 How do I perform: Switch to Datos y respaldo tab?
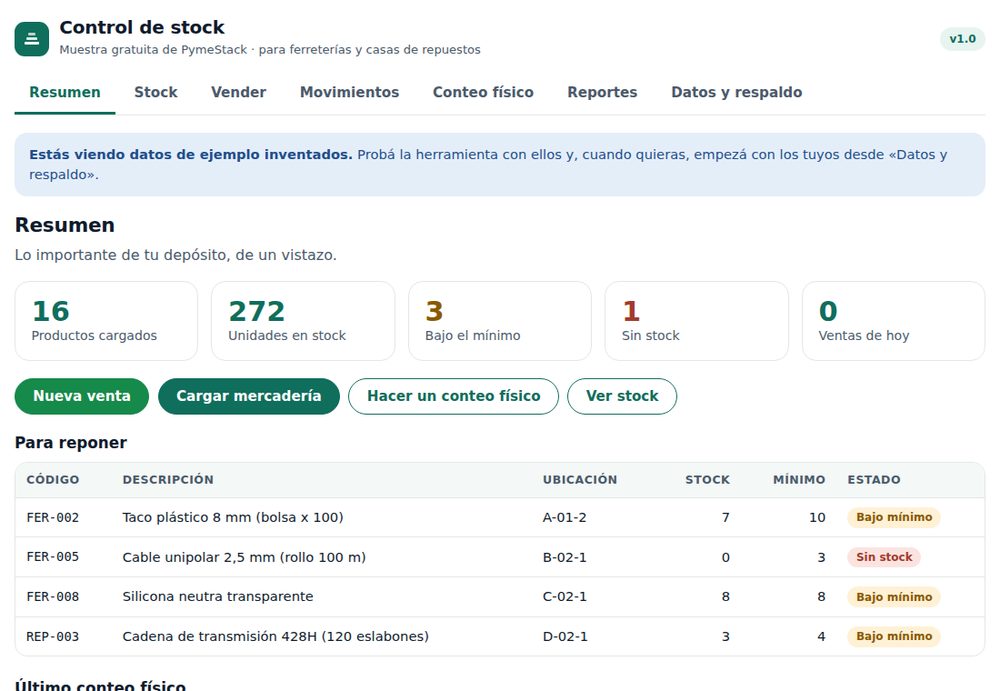point(737,93)
